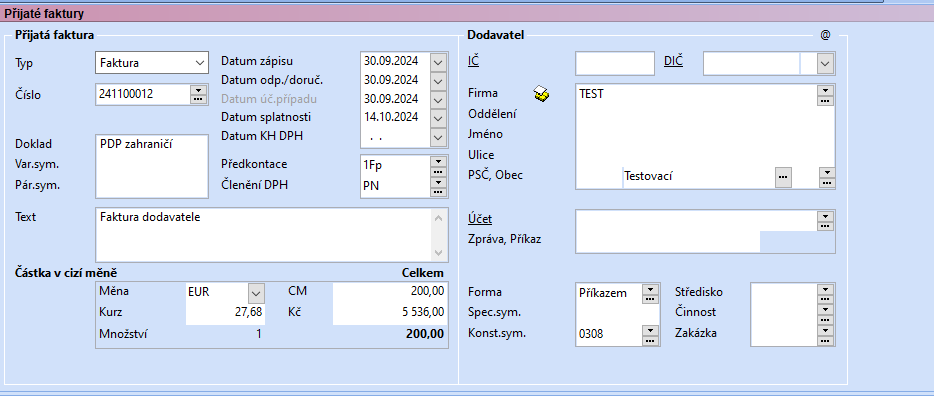
Task: Expand the Středisko list arrow
Action: (x=825, y=289)
